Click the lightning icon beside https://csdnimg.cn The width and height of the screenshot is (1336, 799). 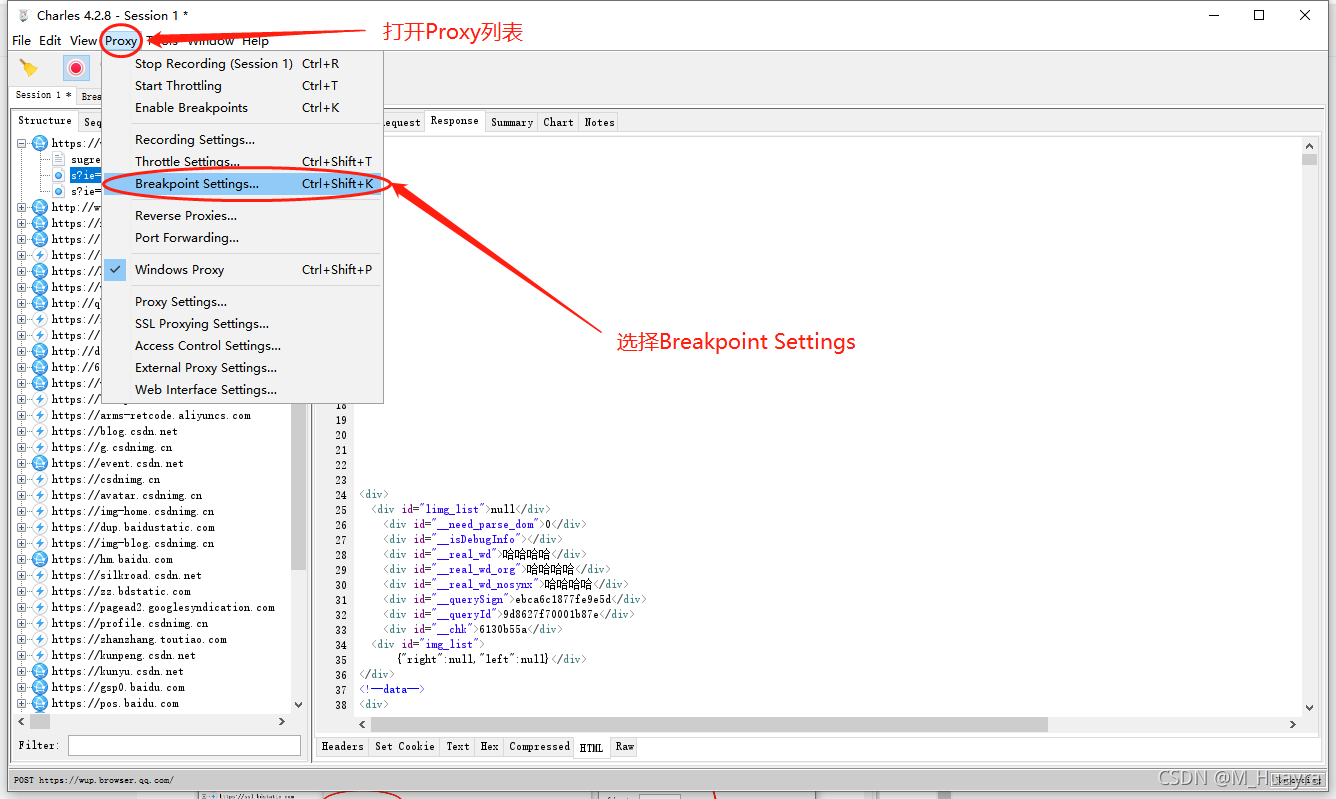coord(40,479)
